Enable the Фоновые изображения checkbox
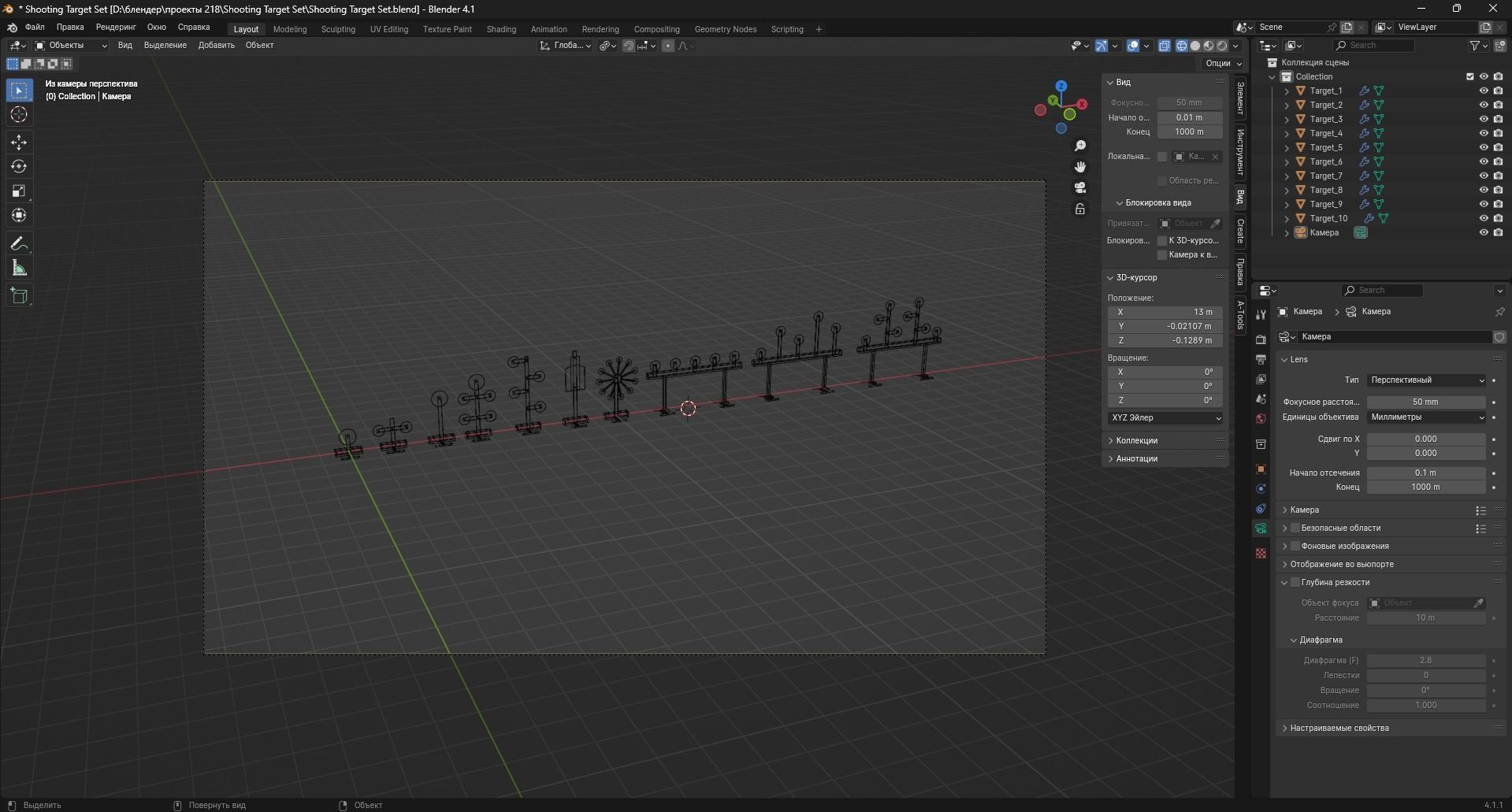Screen dimensions: 1512x812 [x=1295, y=547]
